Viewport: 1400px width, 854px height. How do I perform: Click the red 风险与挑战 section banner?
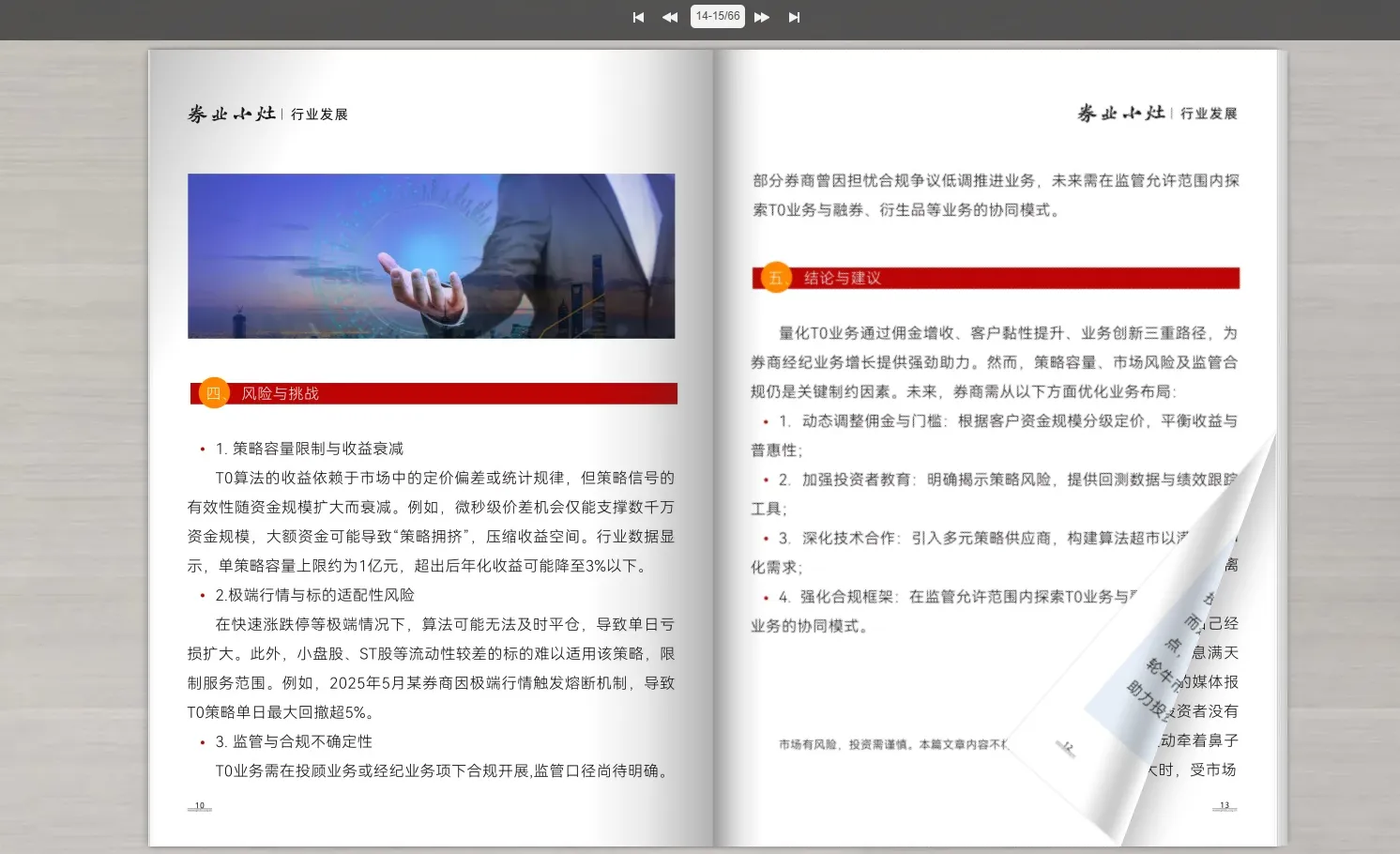(x=450, y=393)
